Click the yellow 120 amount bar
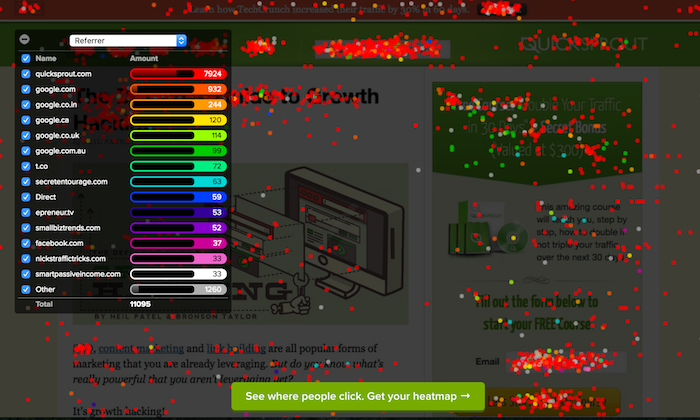 coord(178,120)
